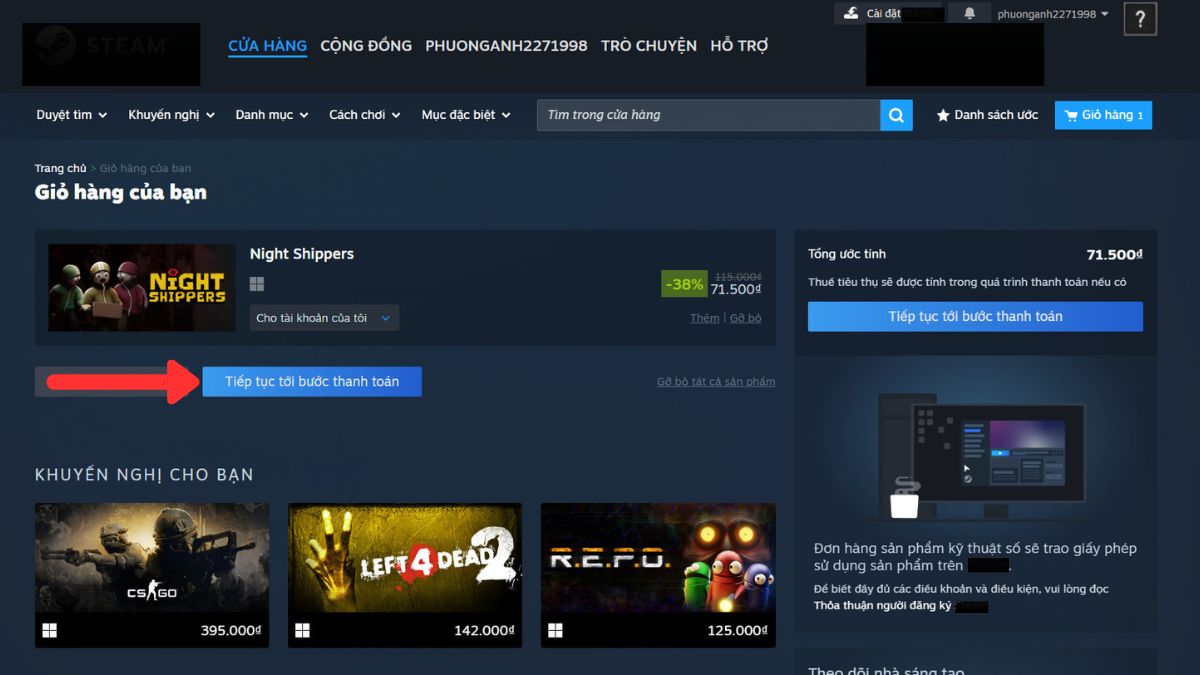
Task: Open the wishlist via the star icon
Action: (941, 114)
